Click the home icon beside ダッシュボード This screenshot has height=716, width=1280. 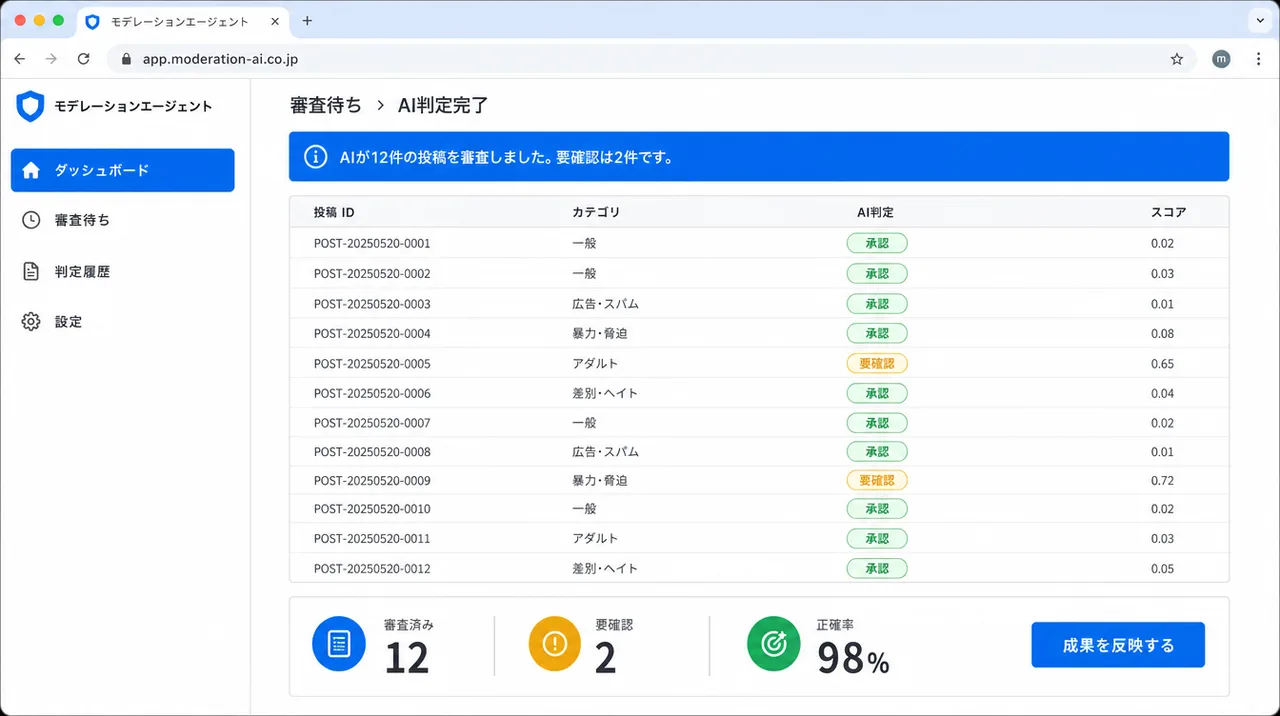pos(31,170)
